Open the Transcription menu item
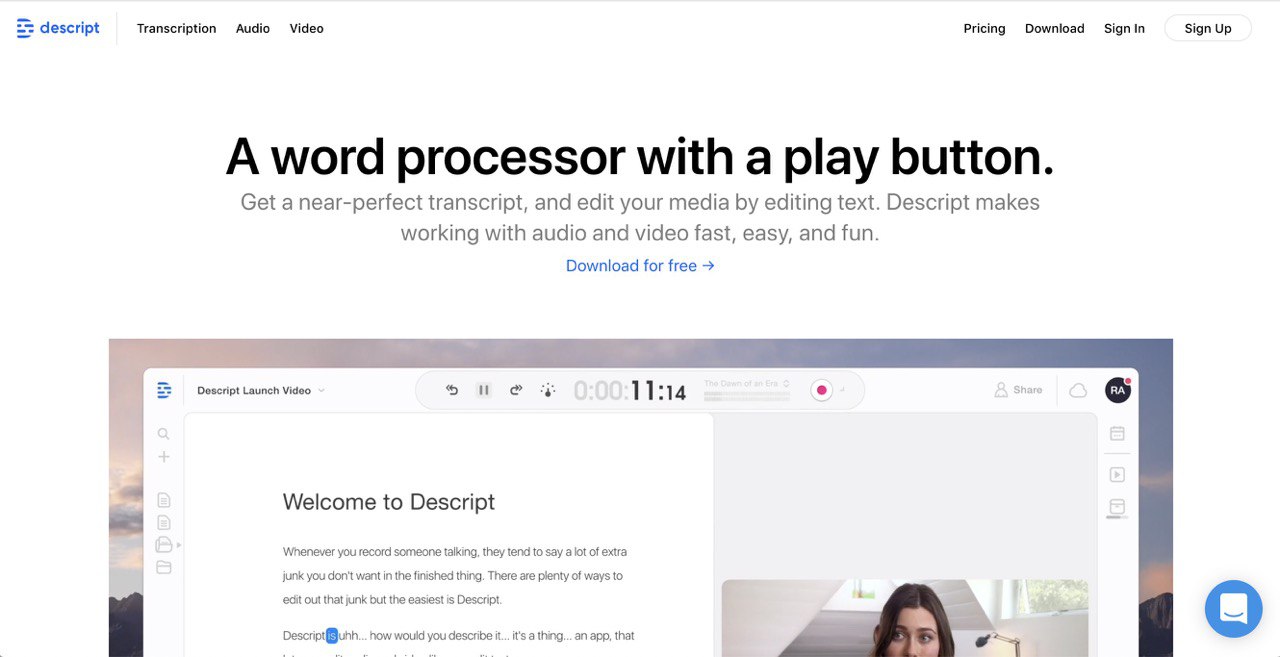 tap(176, 28)
